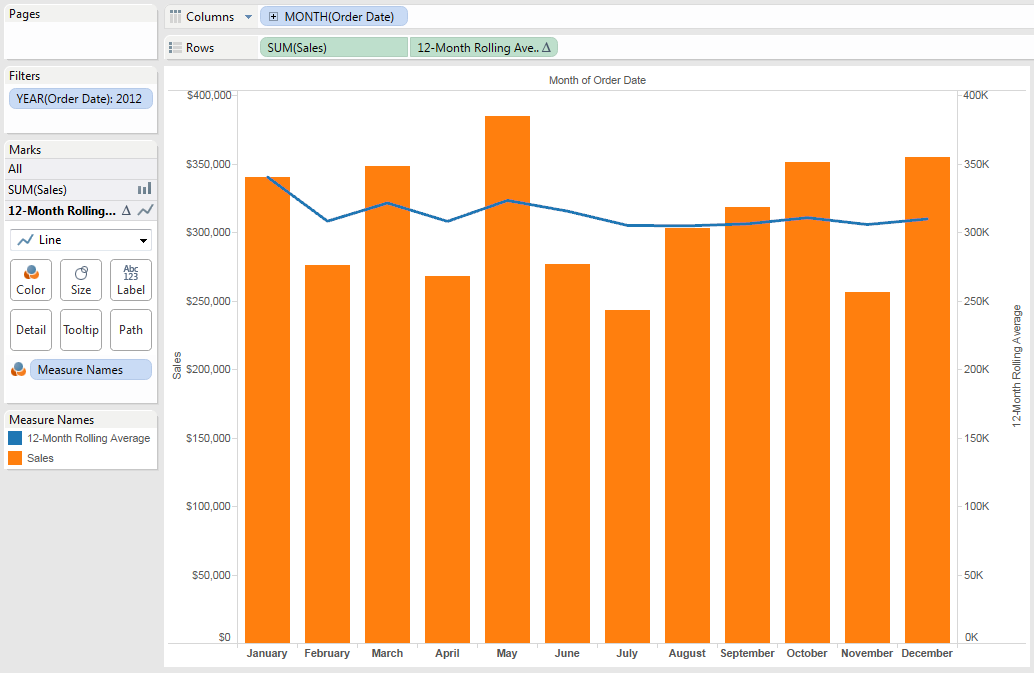Image resolution: width=1034 pixels, height=673 pixels.
Task: Click the Marks card title
Action: click(x=25, y=150)
